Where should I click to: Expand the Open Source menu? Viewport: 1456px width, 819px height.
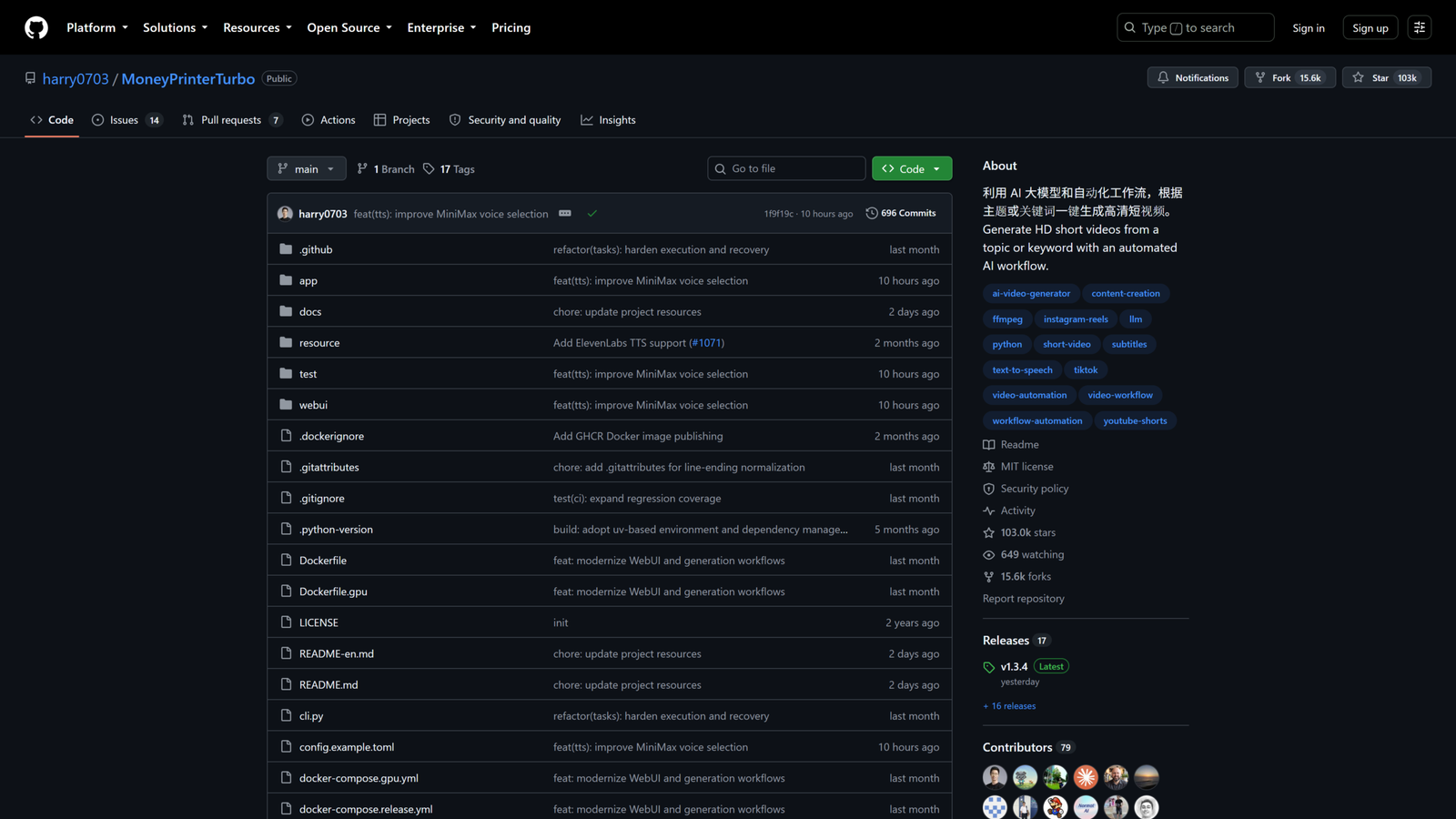349,27
